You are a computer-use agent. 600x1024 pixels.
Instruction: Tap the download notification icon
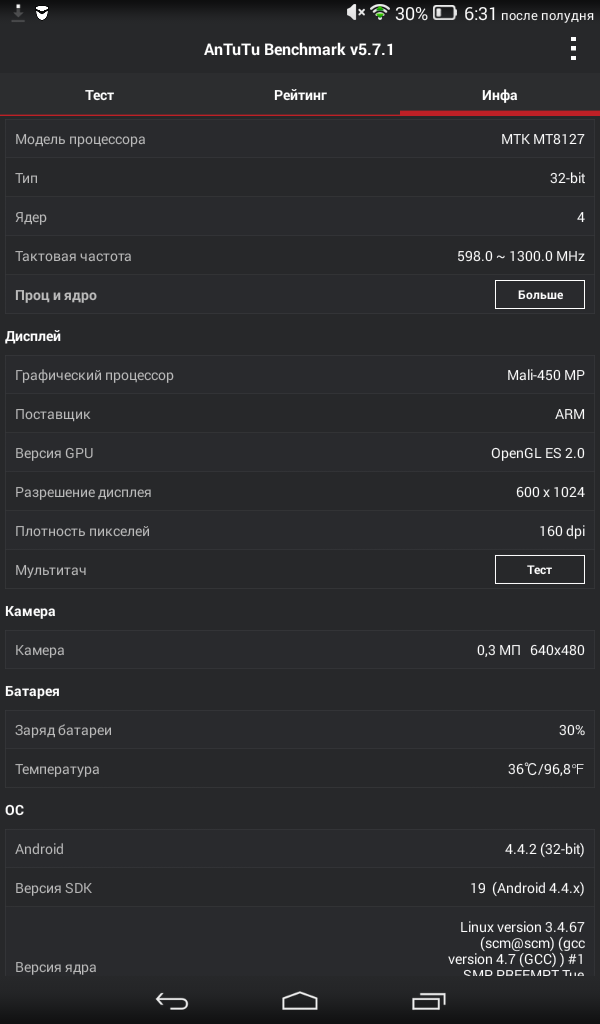tap(18, 12)
